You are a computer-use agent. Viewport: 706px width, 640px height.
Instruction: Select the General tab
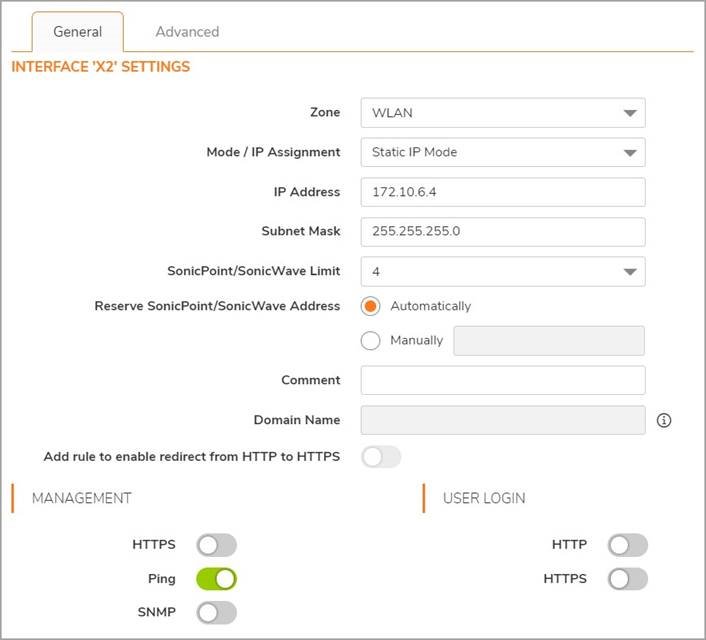click(x=78, y=32)
